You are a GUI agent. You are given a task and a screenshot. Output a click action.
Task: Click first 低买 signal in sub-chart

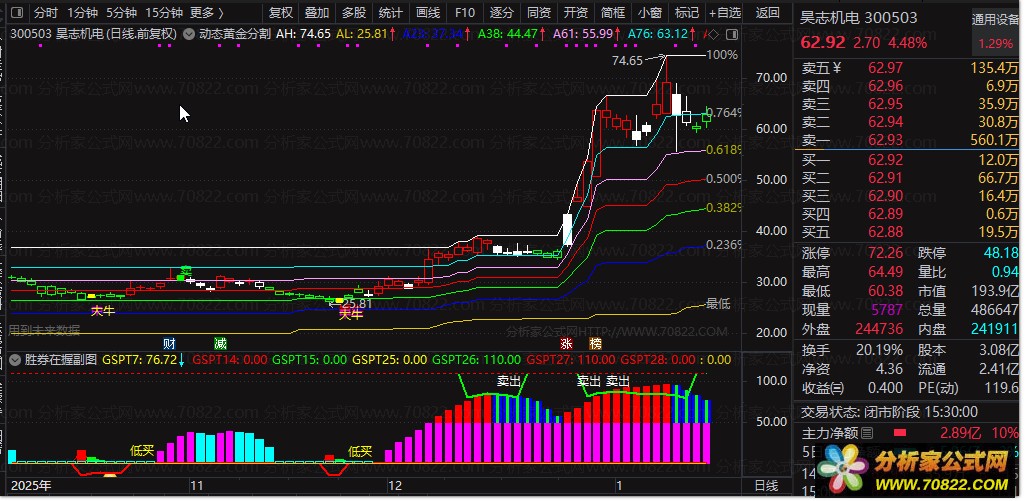142,451
